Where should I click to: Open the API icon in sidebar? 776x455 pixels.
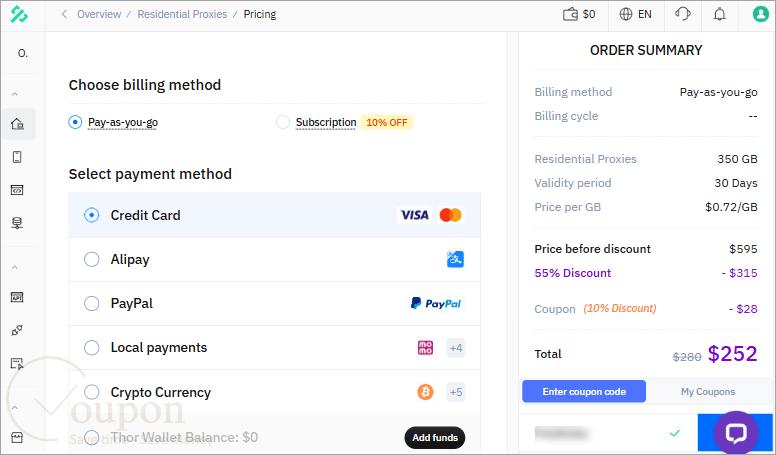click(17, 297)
